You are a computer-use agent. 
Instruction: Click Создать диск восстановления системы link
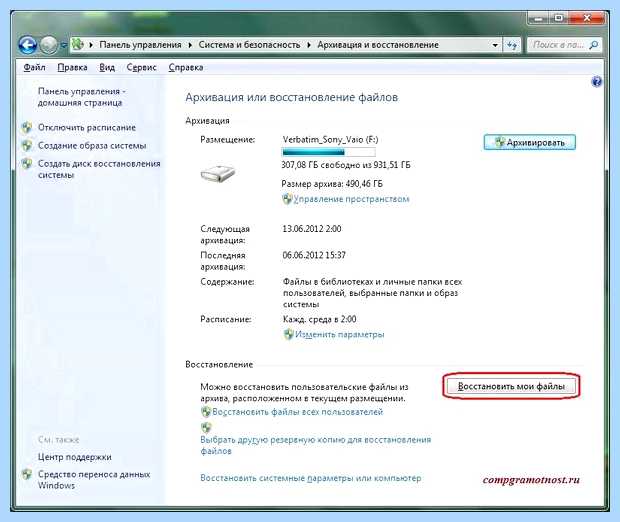tap(99, 169)
